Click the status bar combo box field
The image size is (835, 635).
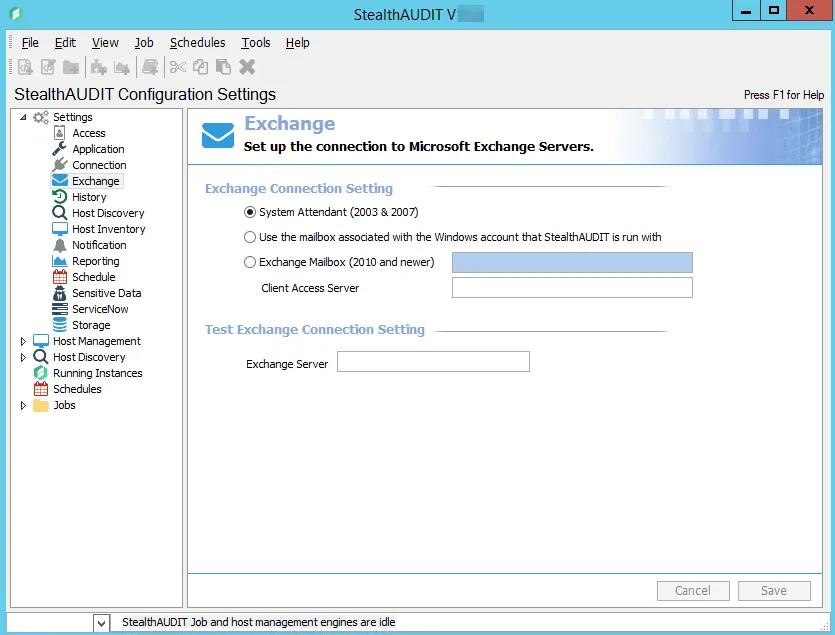click(50, 622)
